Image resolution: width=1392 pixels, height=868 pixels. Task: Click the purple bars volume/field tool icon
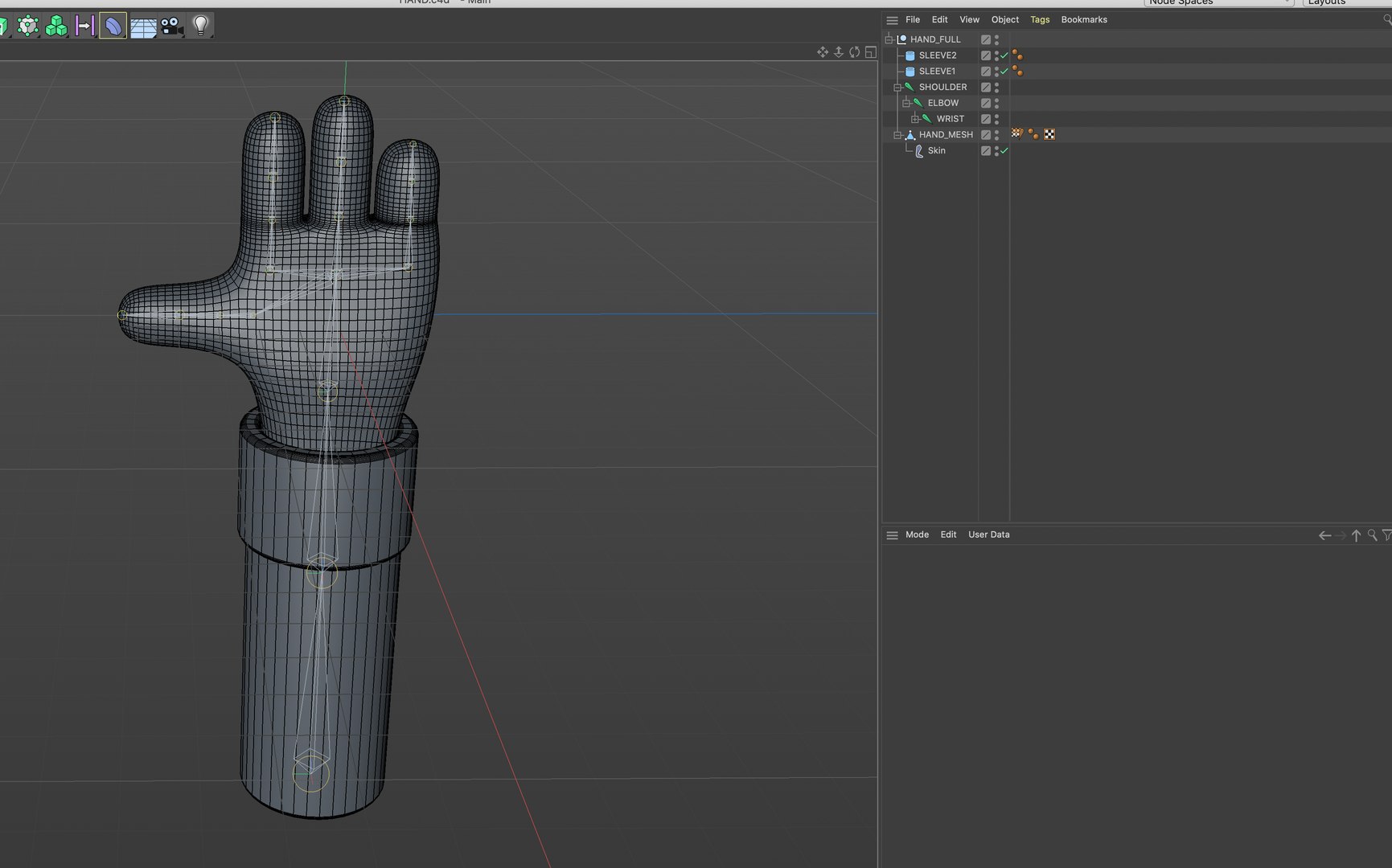(x=84, y=26)
